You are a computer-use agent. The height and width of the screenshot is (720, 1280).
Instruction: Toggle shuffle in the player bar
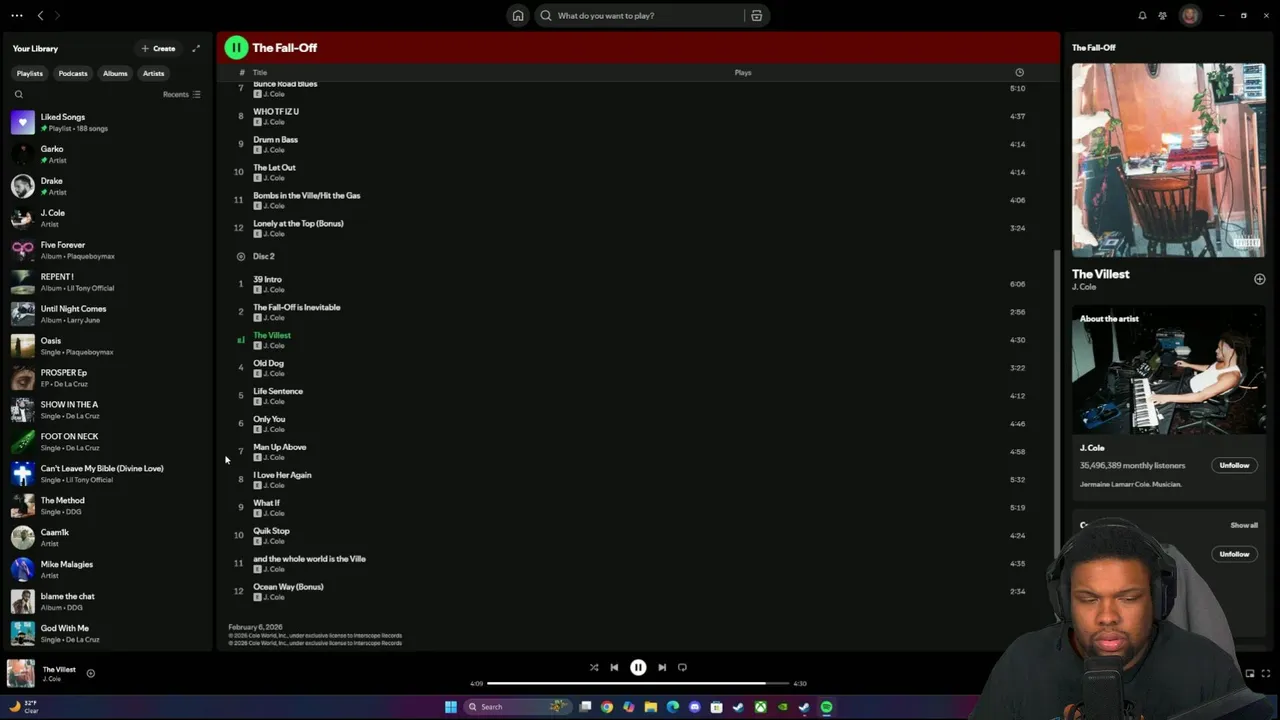click(594, 667)
